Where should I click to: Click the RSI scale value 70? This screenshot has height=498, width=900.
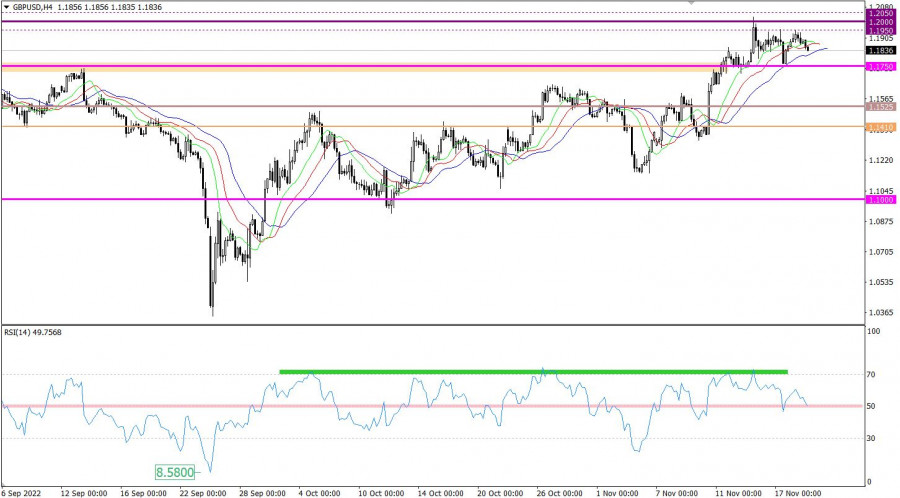click(871, 375)
